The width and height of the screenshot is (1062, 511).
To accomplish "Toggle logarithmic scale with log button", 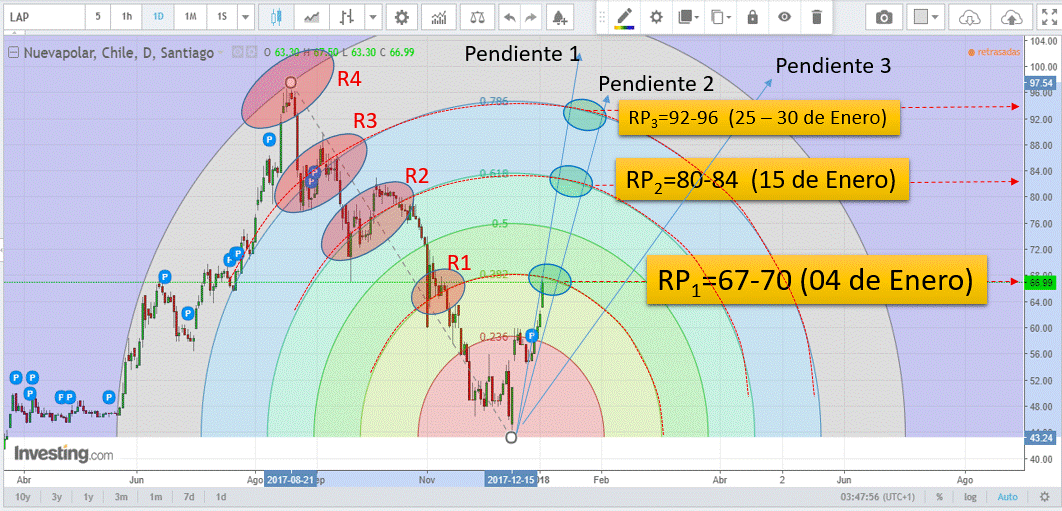I will click(972, 497).
